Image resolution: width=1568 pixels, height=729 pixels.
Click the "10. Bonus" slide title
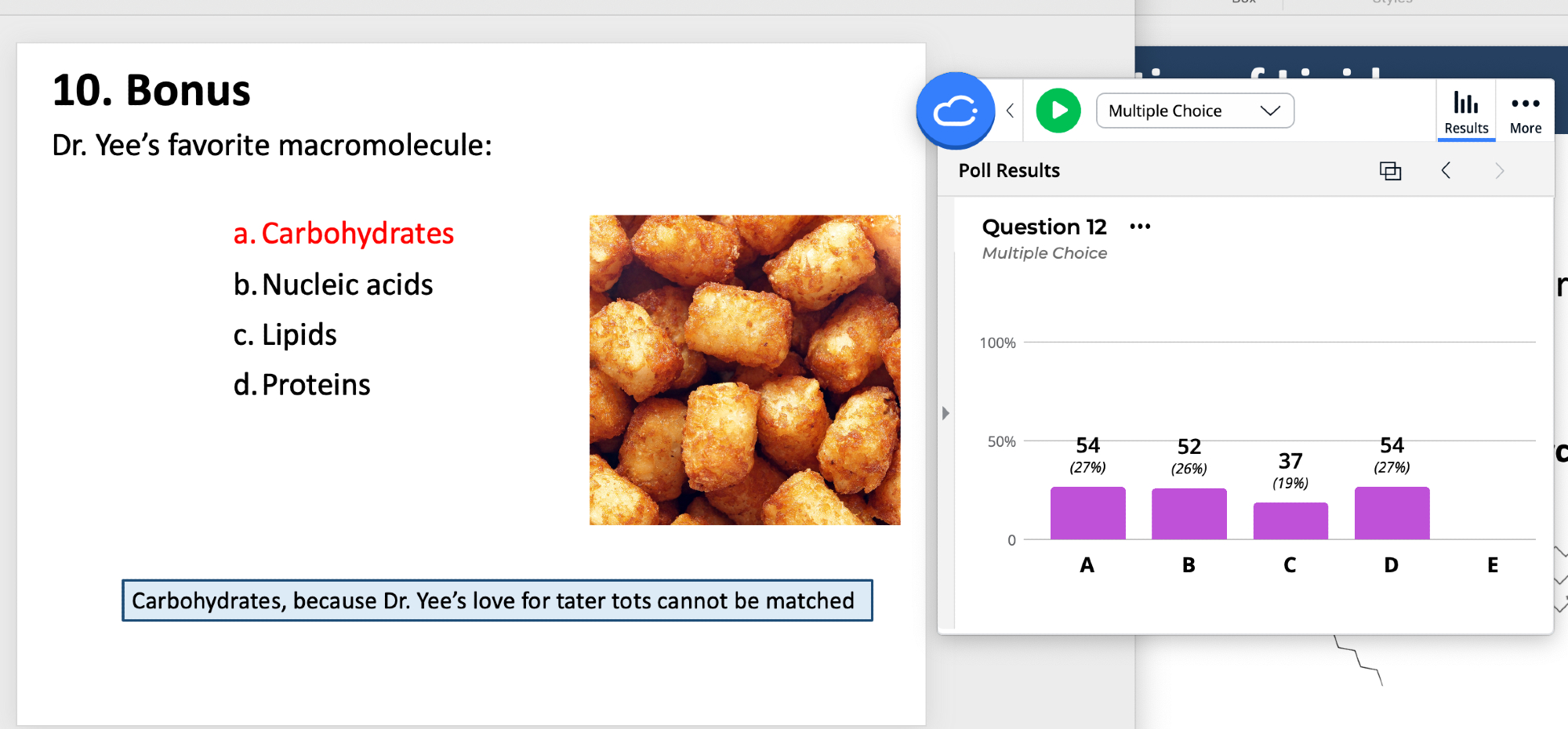151,90
